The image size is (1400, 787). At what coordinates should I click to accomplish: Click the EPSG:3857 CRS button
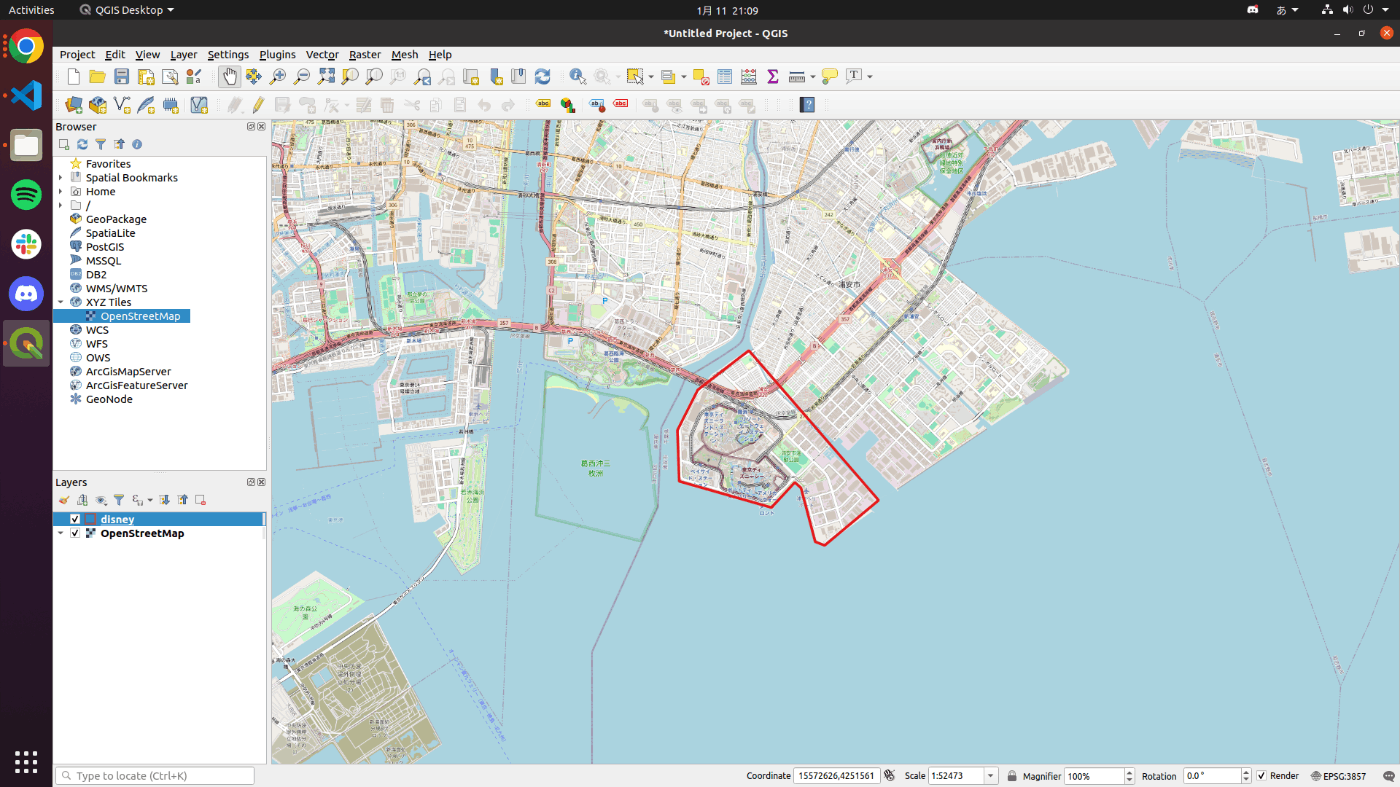(1337, 776)
